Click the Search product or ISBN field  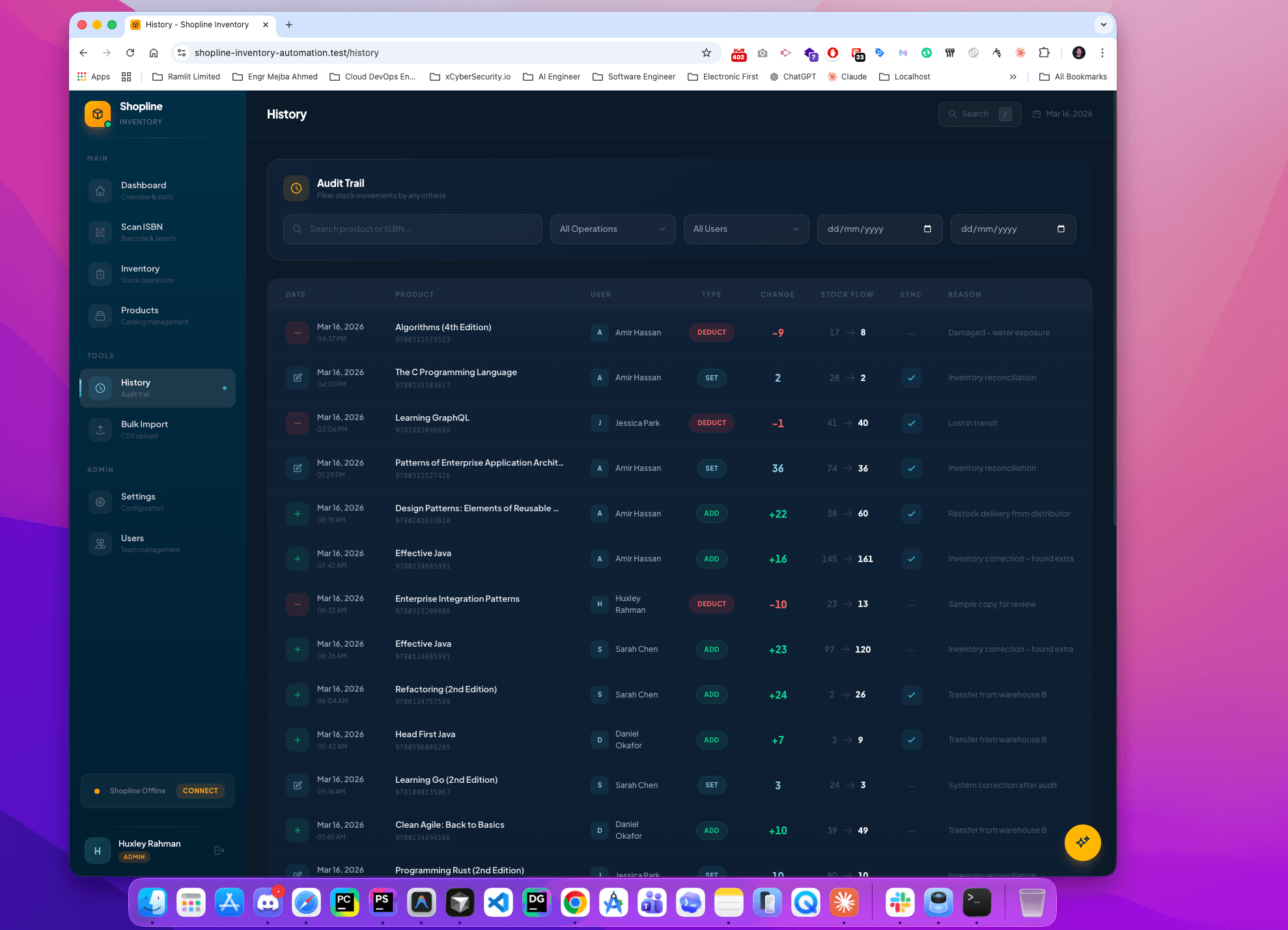tap(412, 229)
